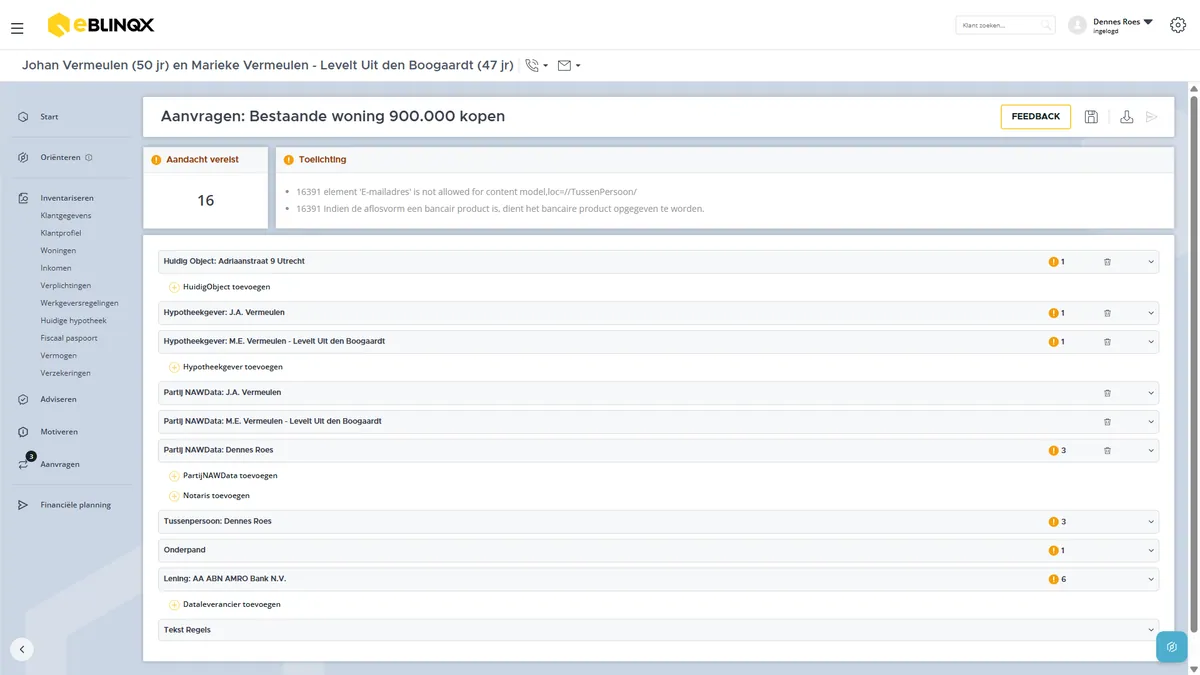The height and width of the screenshot is (675, 1200).
Task: Expand Hypotheekgever J.A. Vermeulen section
Action: (x=1151, y=313)
